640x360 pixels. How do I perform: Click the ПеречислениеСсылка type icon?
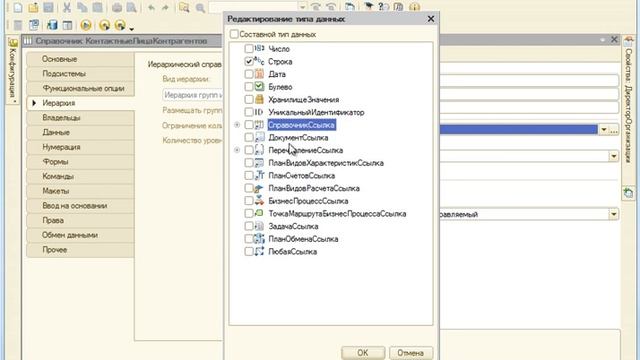[x=259, y=150]
